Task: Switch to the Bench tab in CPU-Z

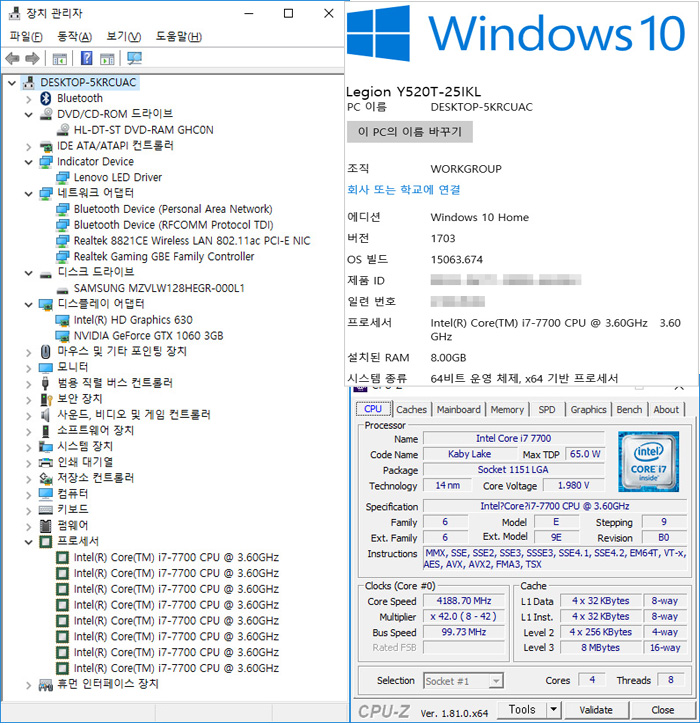Action: tap(629, 410)
